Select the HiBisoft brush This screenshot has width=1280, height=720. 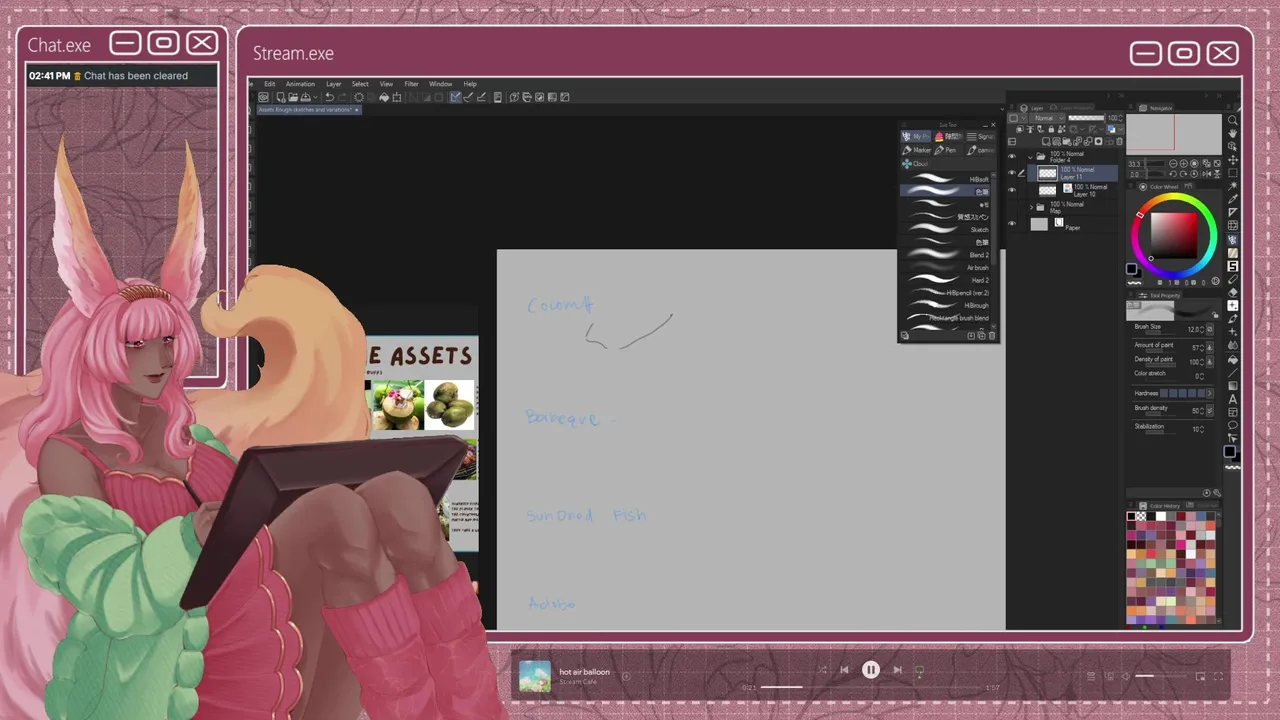946,179
